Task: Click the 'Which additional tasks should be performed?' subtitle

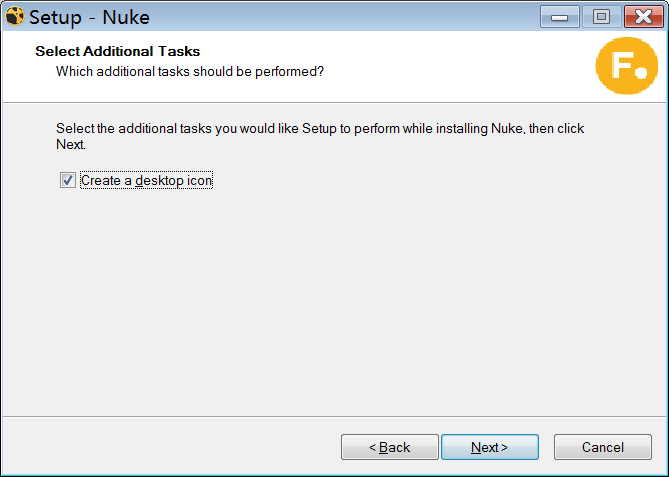Action: [189, 71]
